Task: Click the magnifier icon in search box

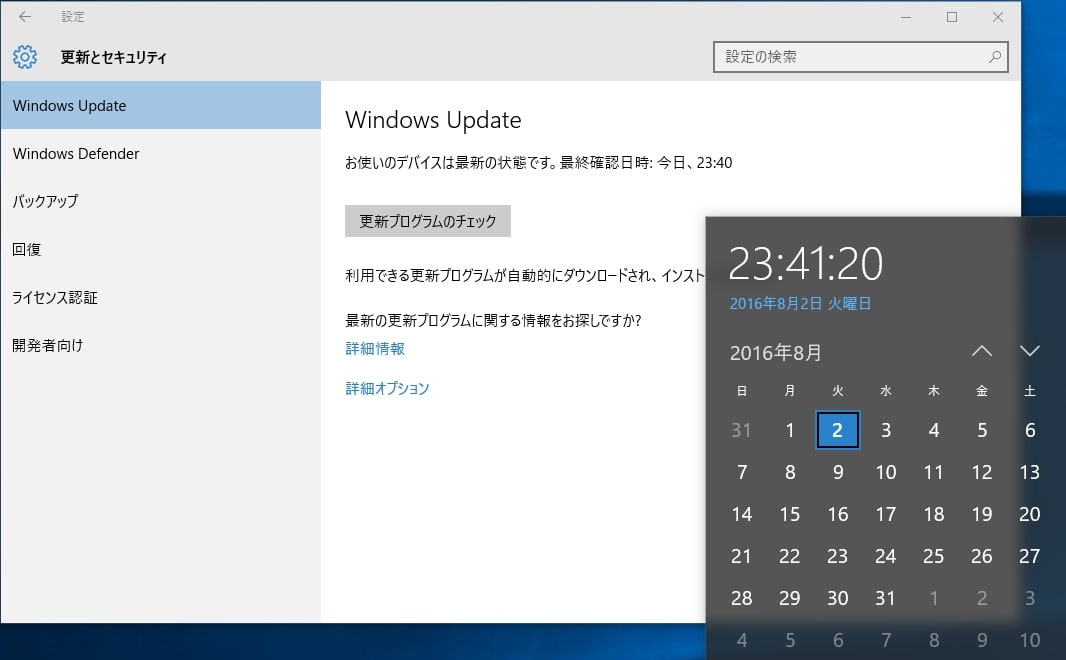Action: [995, 57]
